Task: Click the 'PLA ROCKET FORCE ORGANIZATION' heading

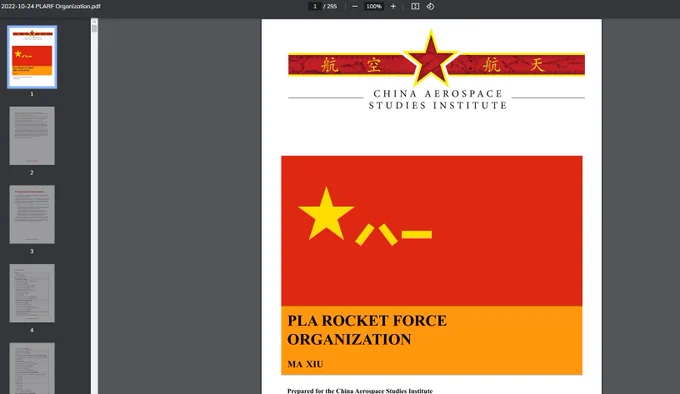Action: [367, 330]
